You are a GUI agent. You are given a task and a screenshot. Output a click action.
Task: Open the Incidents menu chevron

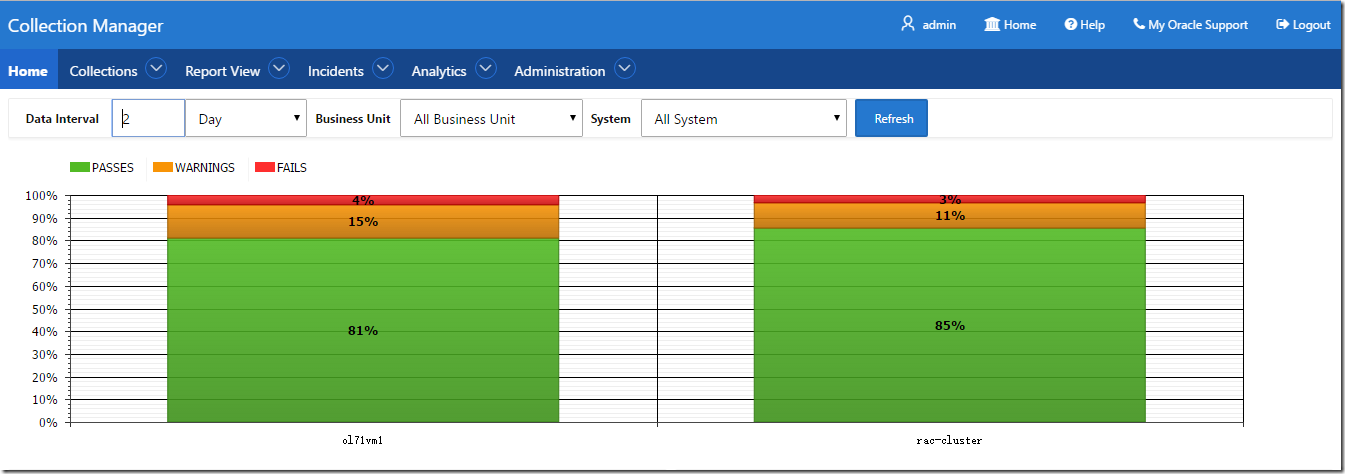[383, 69]
